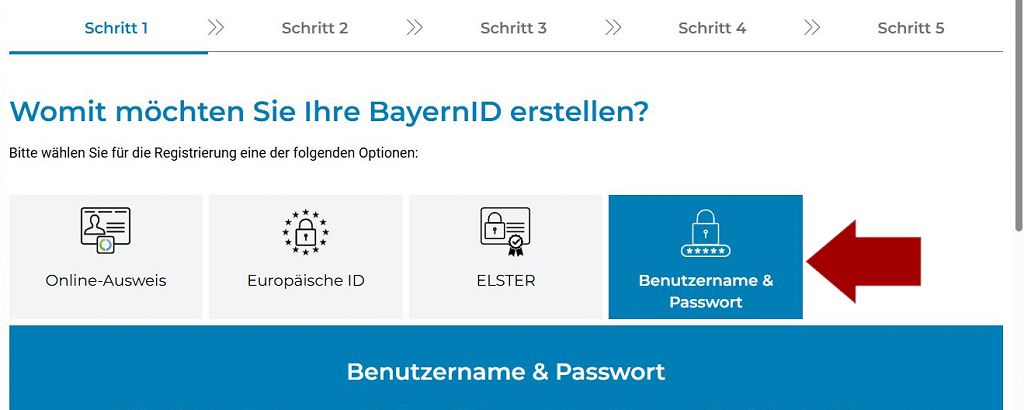Viewport: 1024px width, 410px height.
Task: Select the Europäische ID label
Action: tap(305, 281)
